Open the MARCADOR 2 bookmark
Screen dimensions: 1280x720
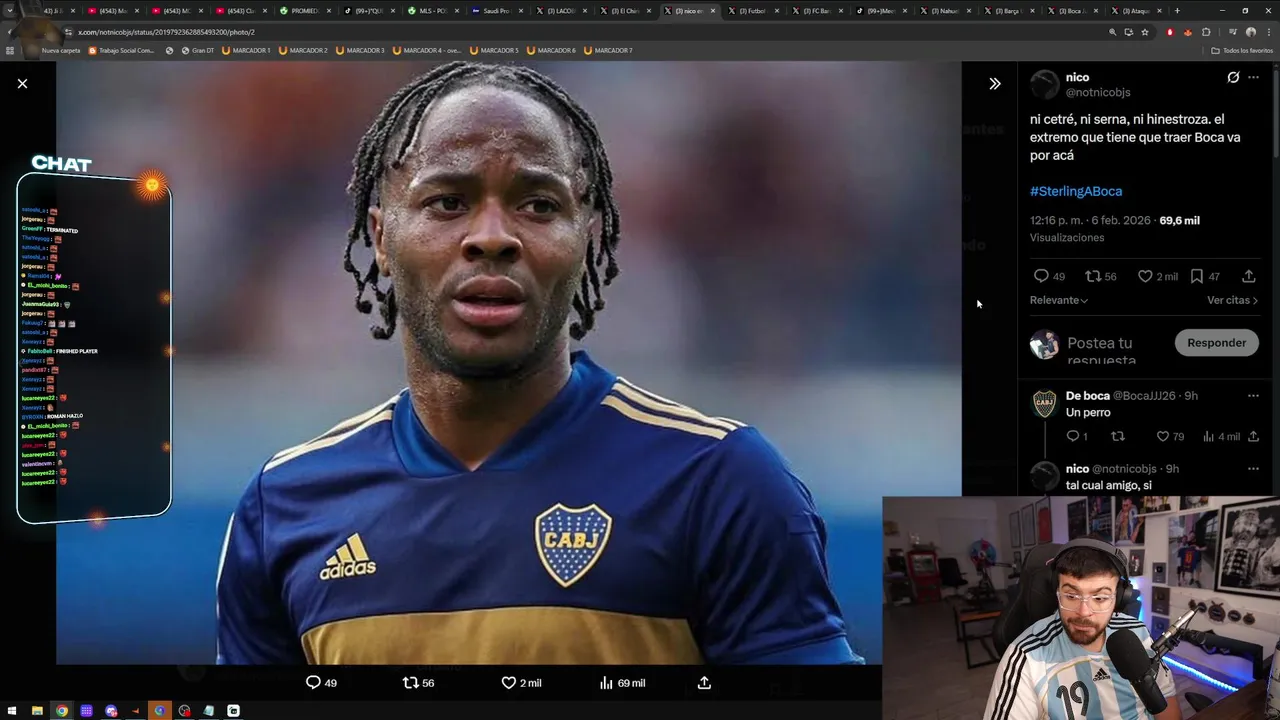(303, 50)
